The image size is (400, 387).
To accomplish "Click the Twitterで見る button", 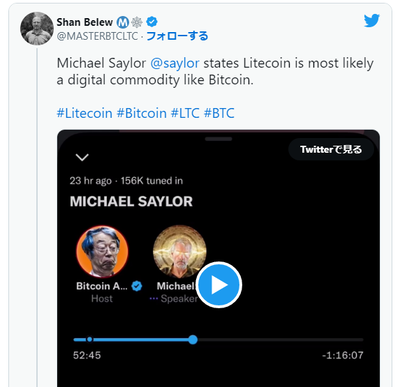I will click(x=331, y=149).
